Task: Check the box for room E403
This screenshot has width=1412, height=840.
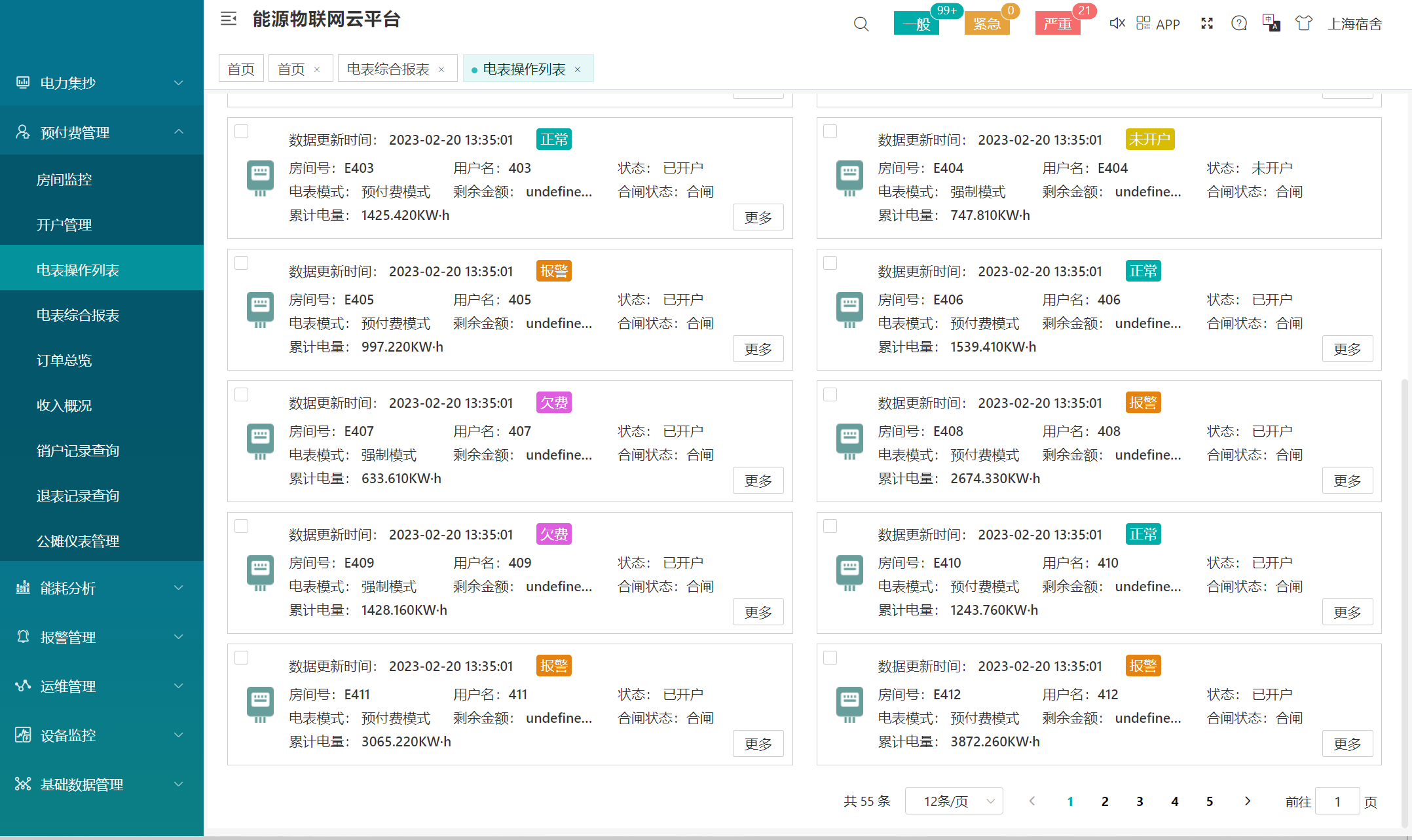Action: (242, 132)
